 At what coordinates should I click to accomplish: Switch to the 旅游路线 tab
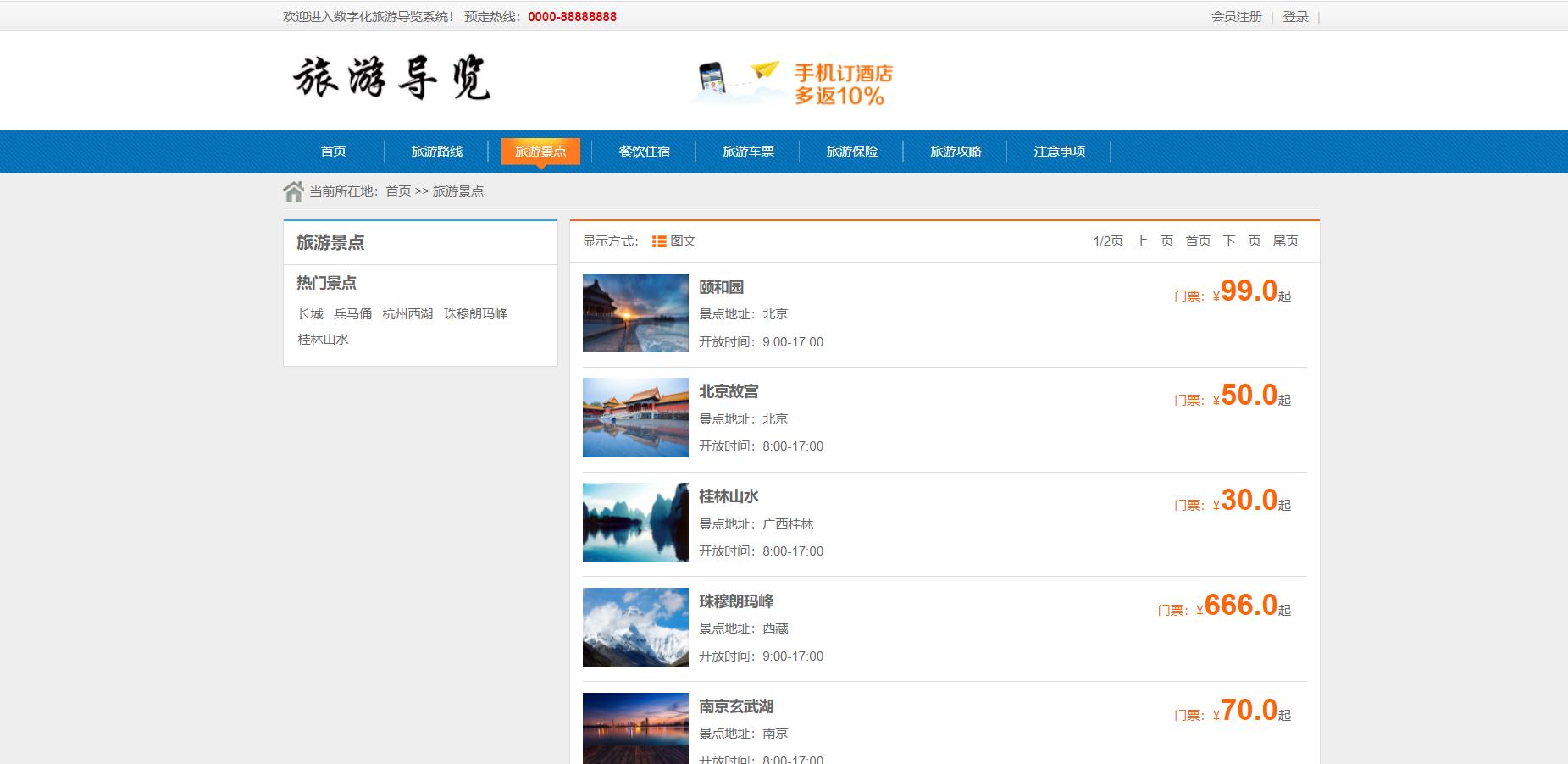[436, 151]
